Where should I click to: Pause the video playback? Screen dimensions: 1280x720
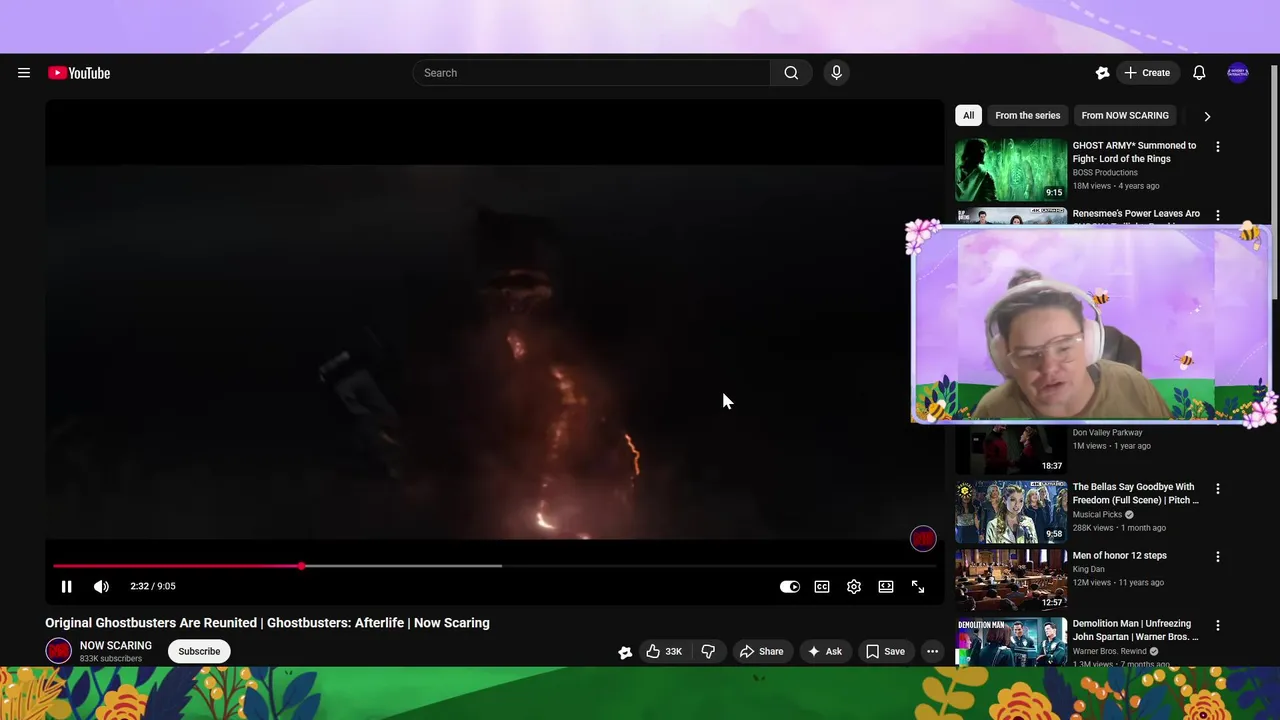(67, 587)
